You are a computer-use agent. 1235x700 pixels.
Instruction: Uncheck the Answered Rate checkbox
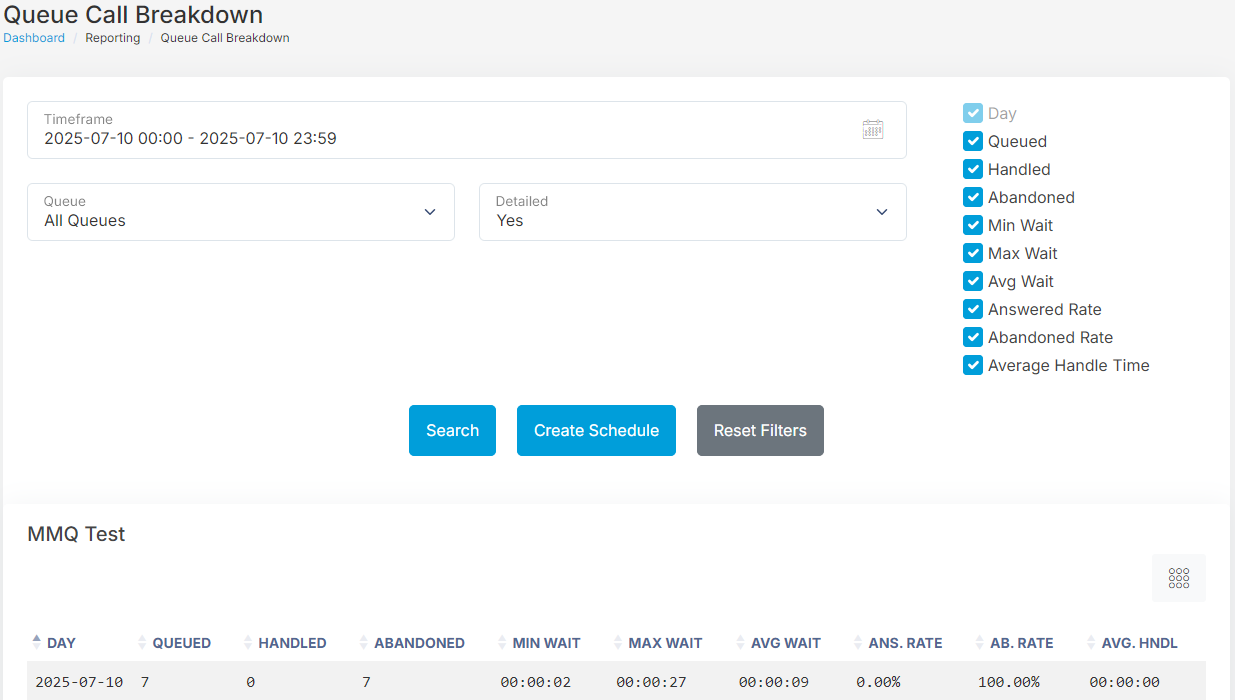[973, 309]
